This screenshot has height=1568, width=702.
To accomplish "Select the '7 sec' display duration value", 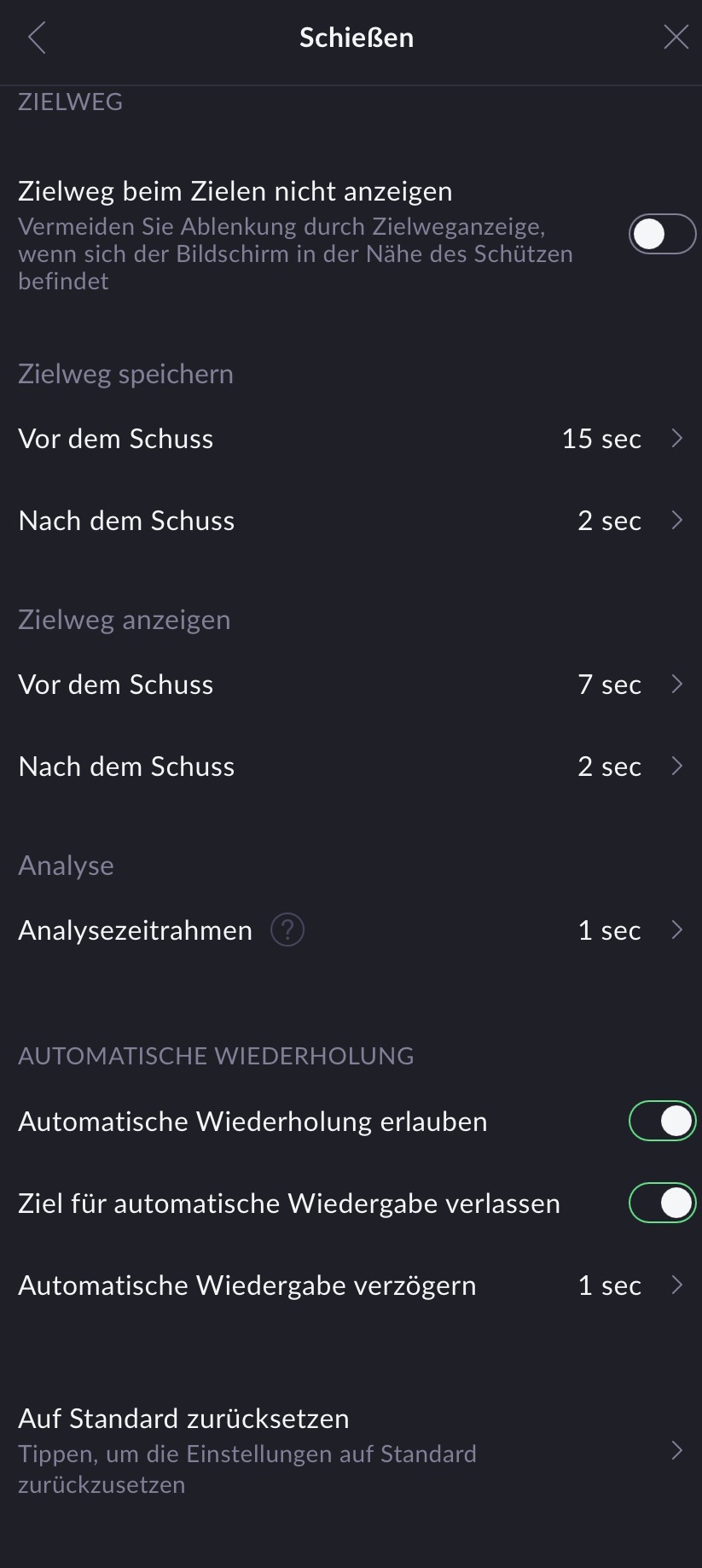I will click(609, 685).
